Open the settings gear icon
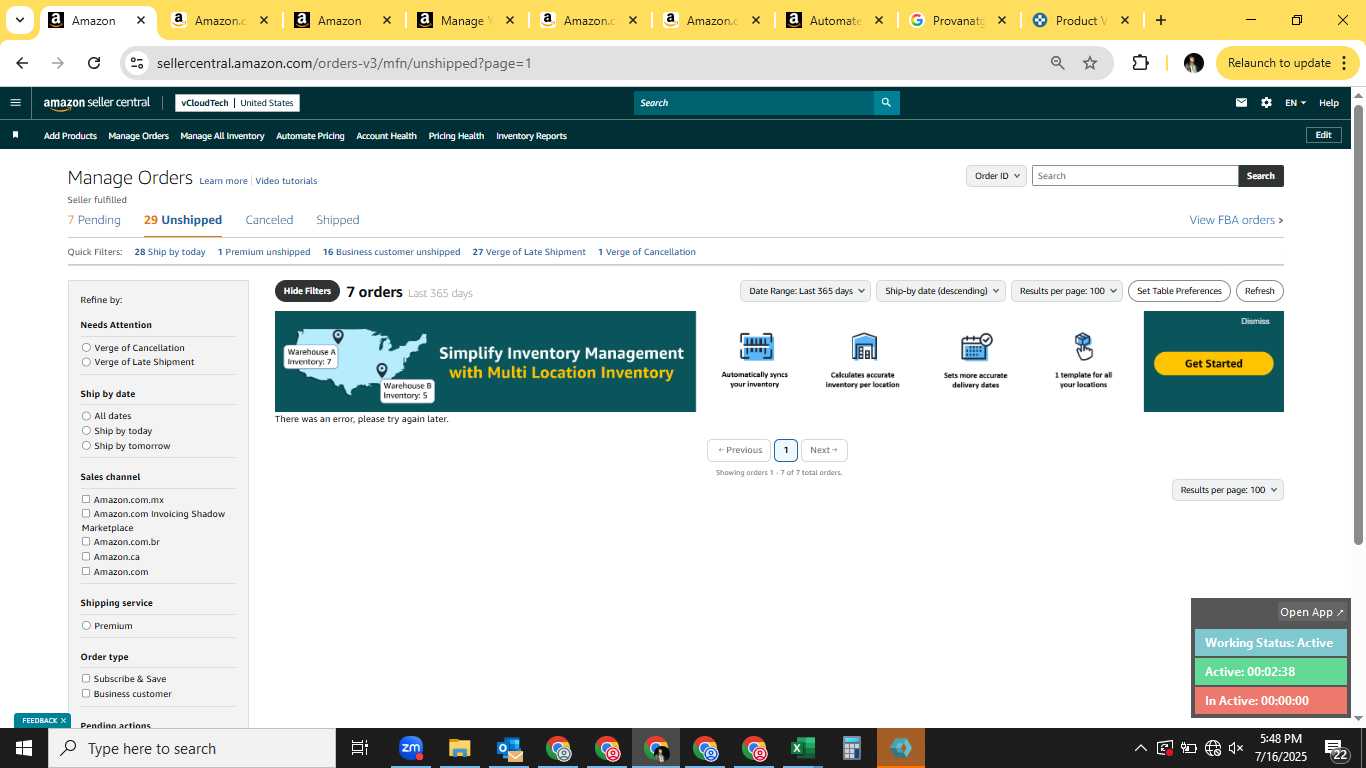The image size is (1366, 768). (1266, 103)
